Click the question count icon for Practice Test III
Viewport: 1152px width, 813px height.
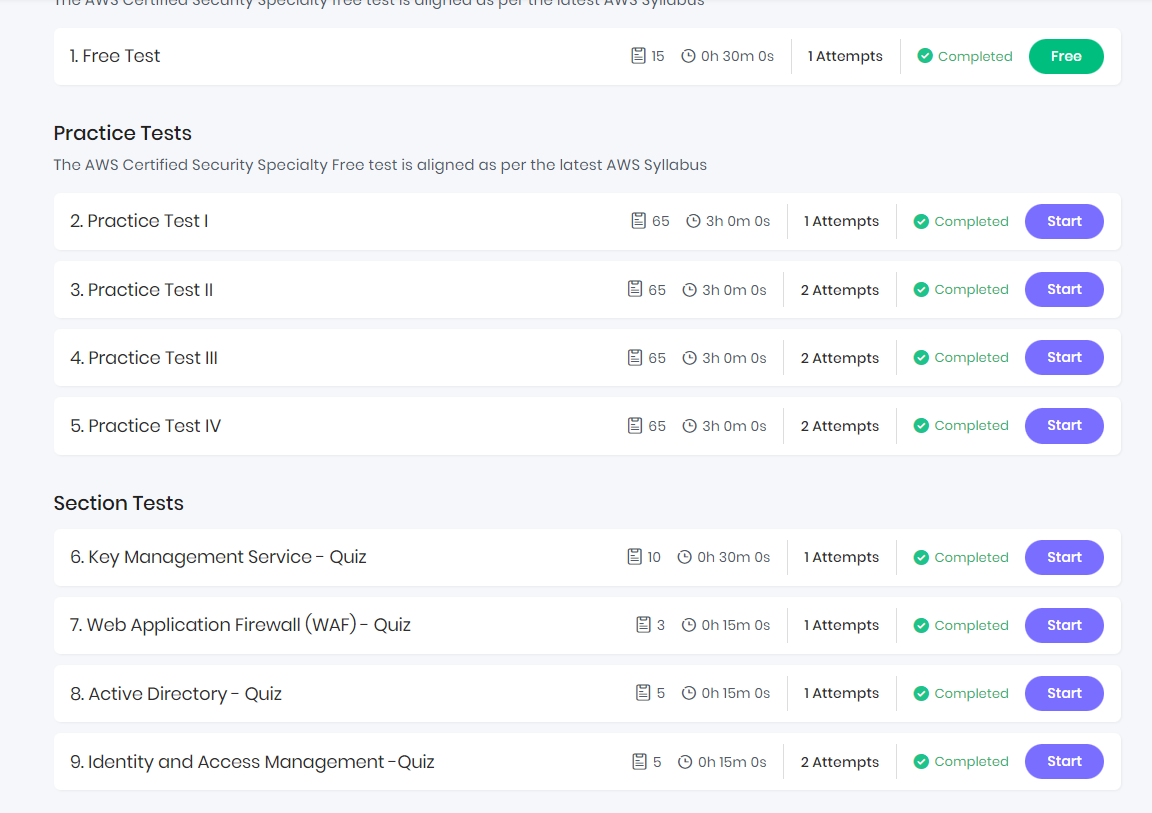coord(635,358)
